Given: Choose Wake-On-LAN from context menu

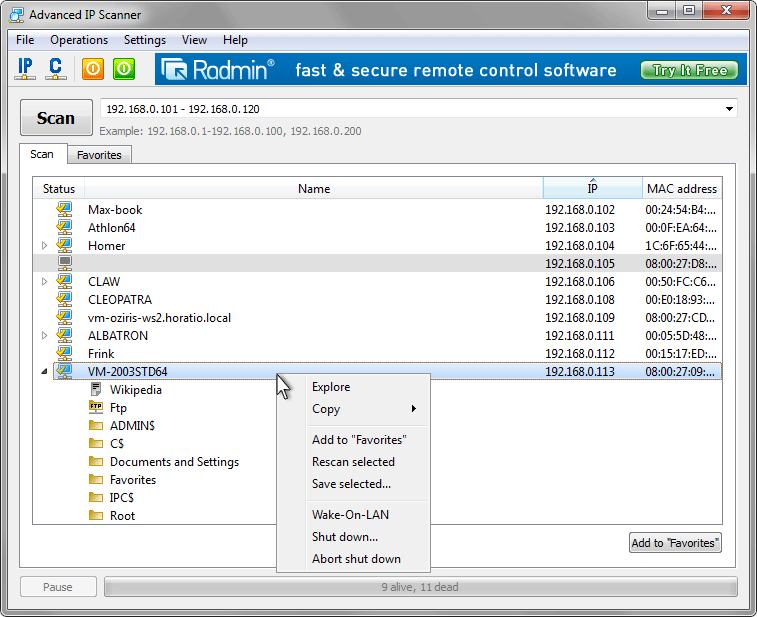Looking at the screenshot, I should (x=350, y=515).
